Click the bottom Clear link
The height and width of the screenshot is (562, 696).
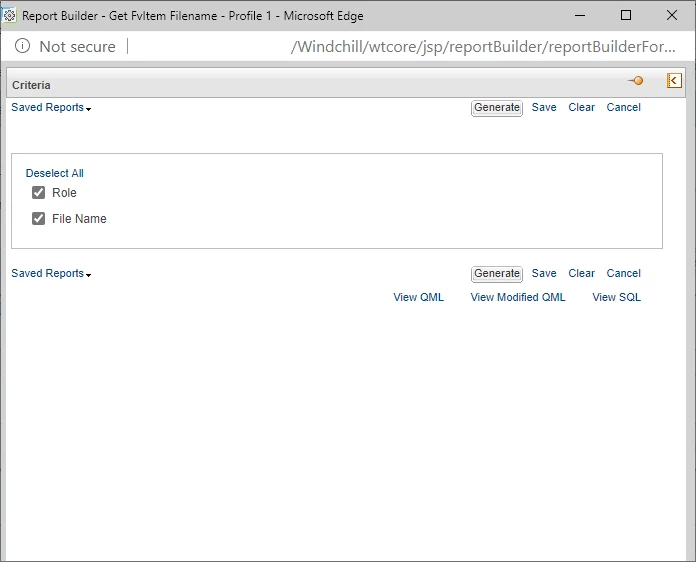[x=581, y=273]
